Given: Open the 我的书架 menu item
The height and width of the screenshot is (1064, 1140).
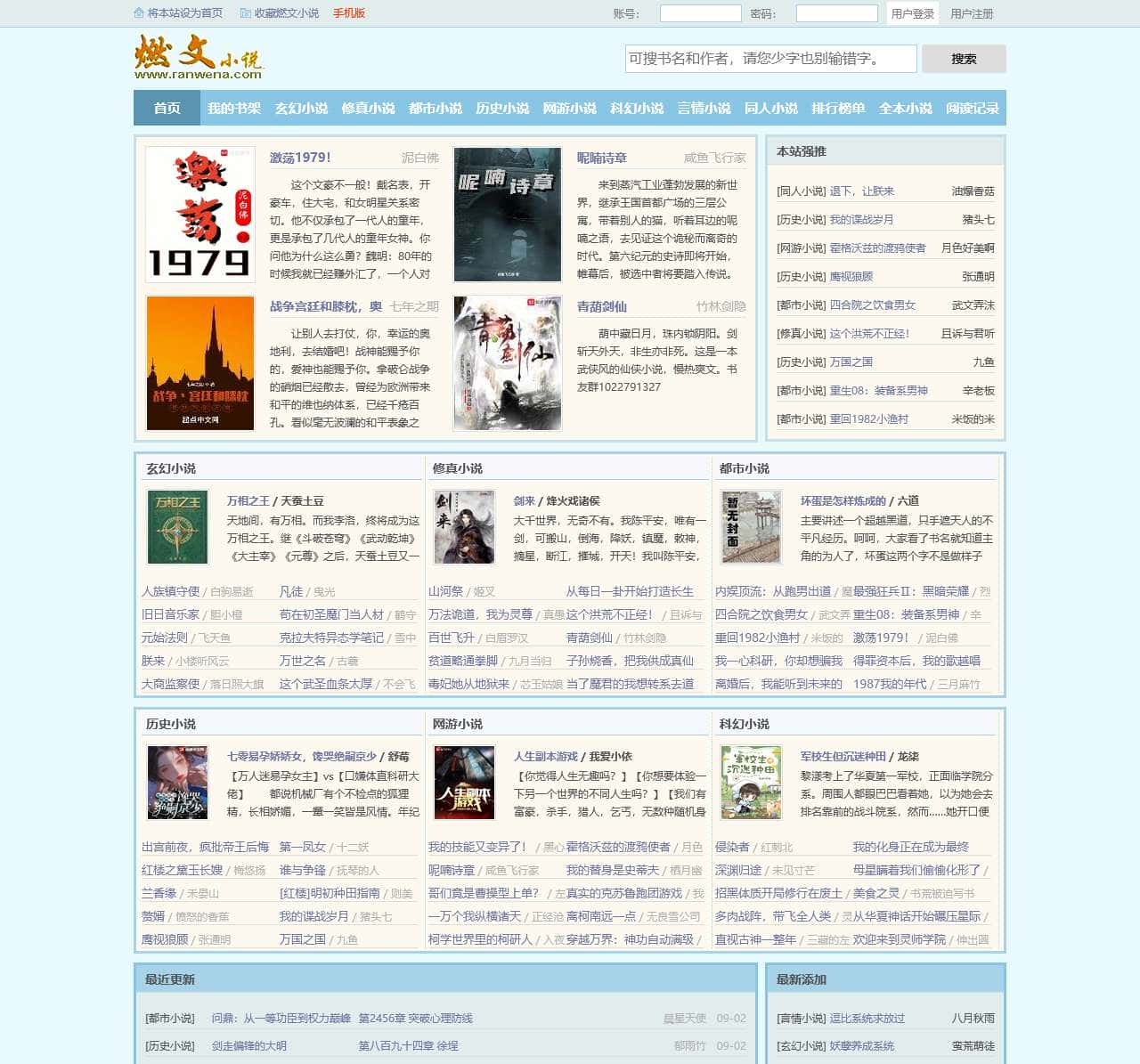Looking at the screenshot, I should click(235, 108).
